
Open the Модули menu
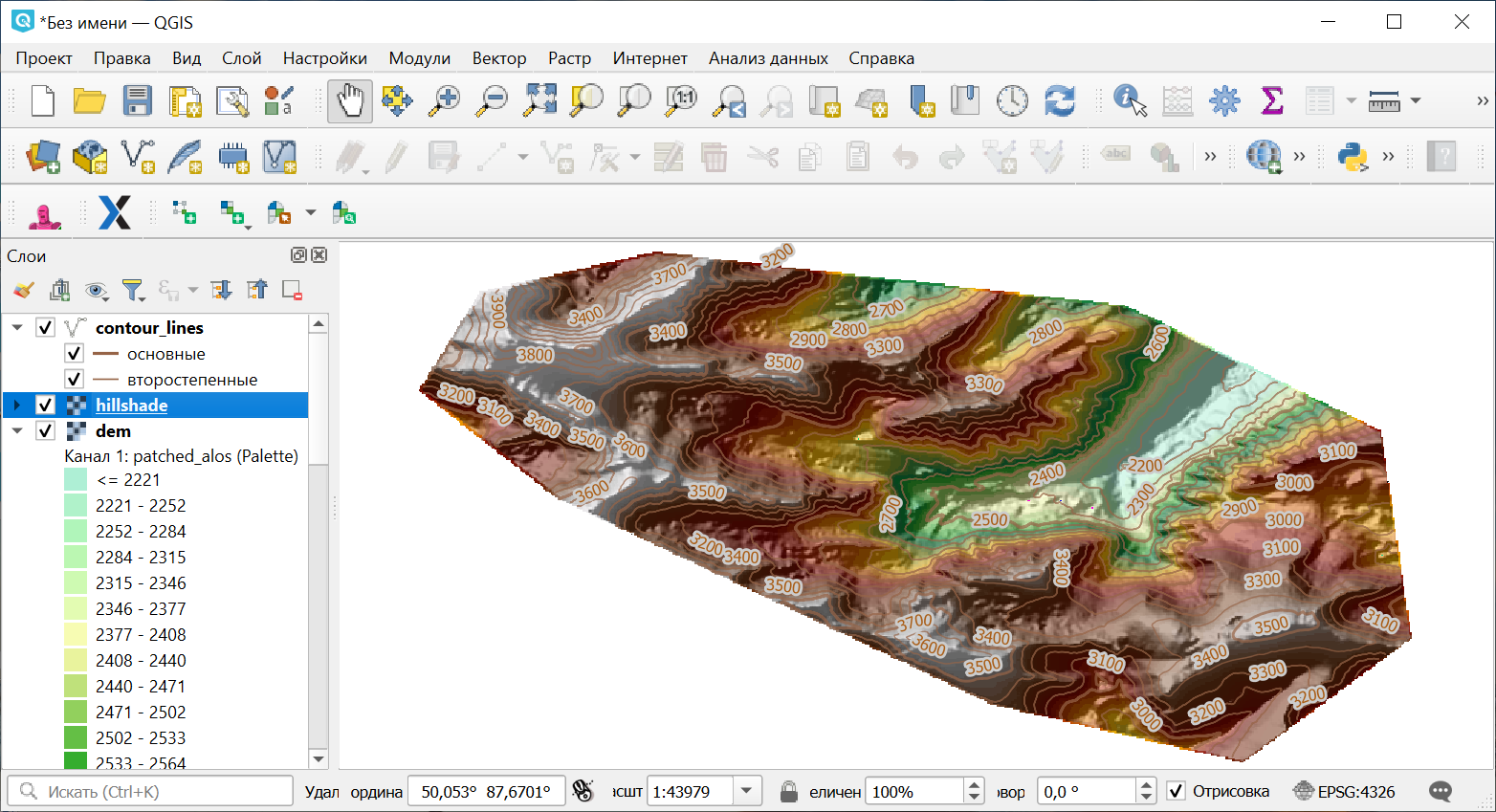coord(419,58)
